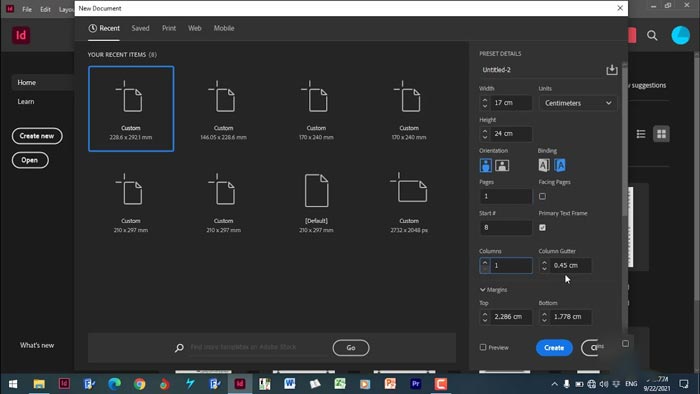Click the Height field showing 24 cm
The image size is (700, 394).
511,134
